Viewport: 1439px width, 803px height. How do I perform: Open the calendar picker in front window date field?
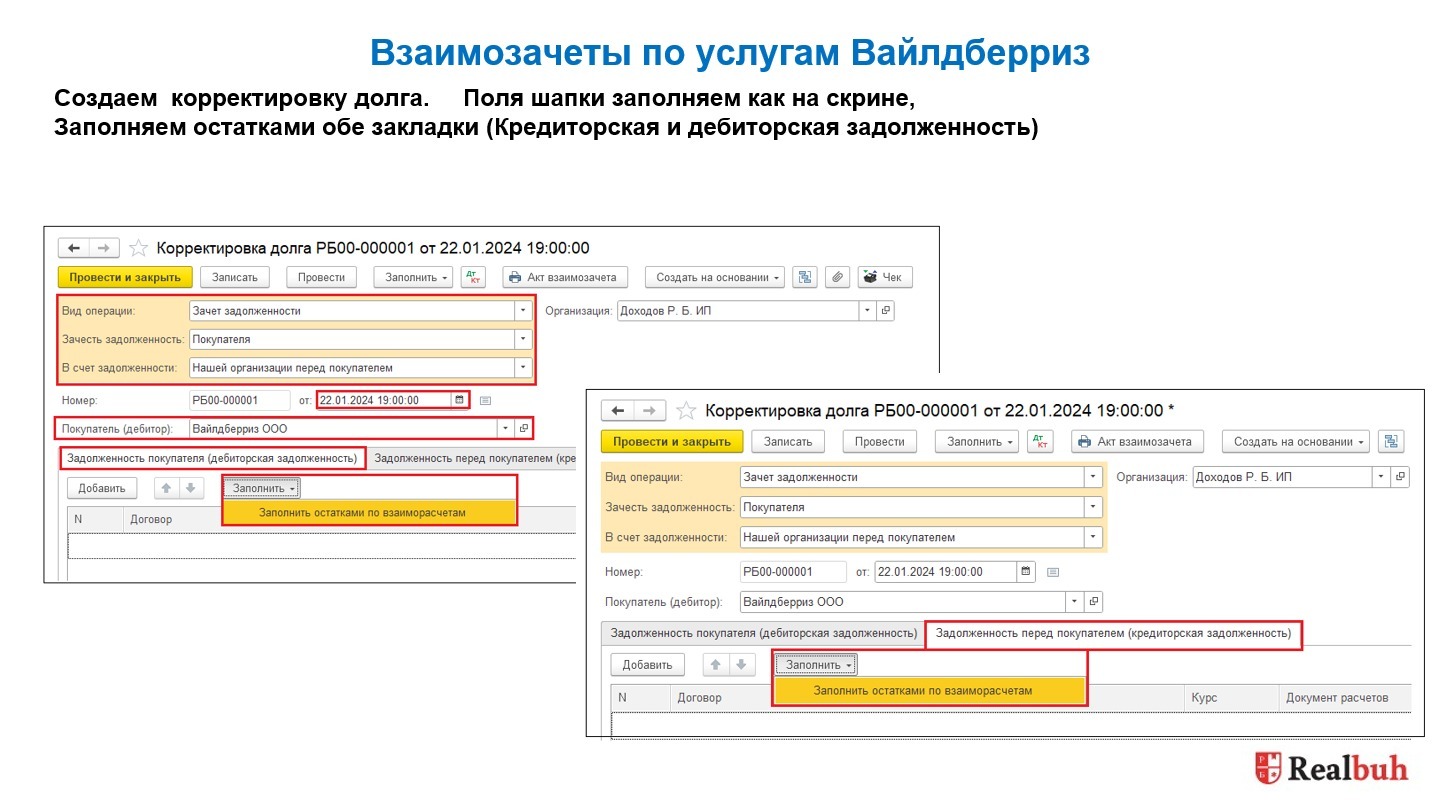tap(1026, 572)
